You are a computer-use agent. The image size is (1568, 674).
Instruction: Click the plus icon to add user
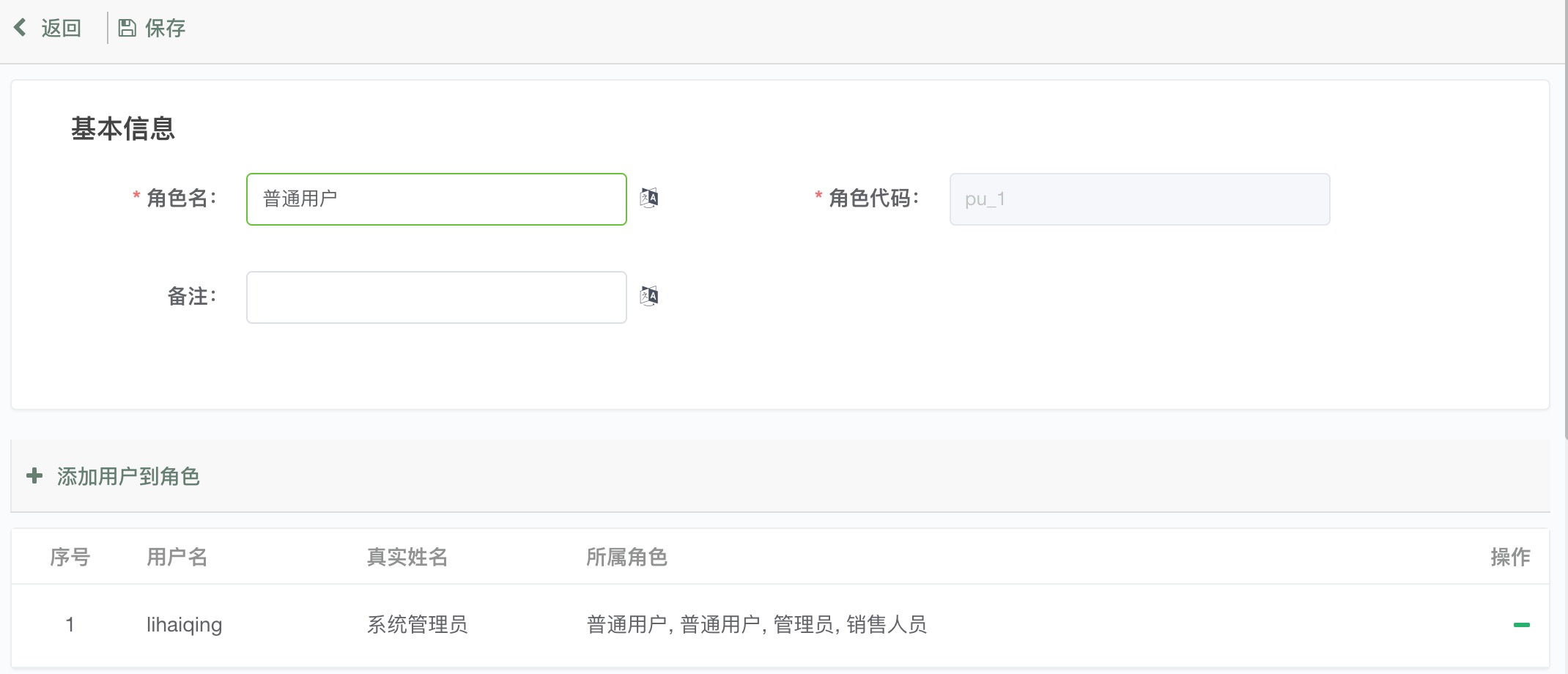tap(34, 476)
